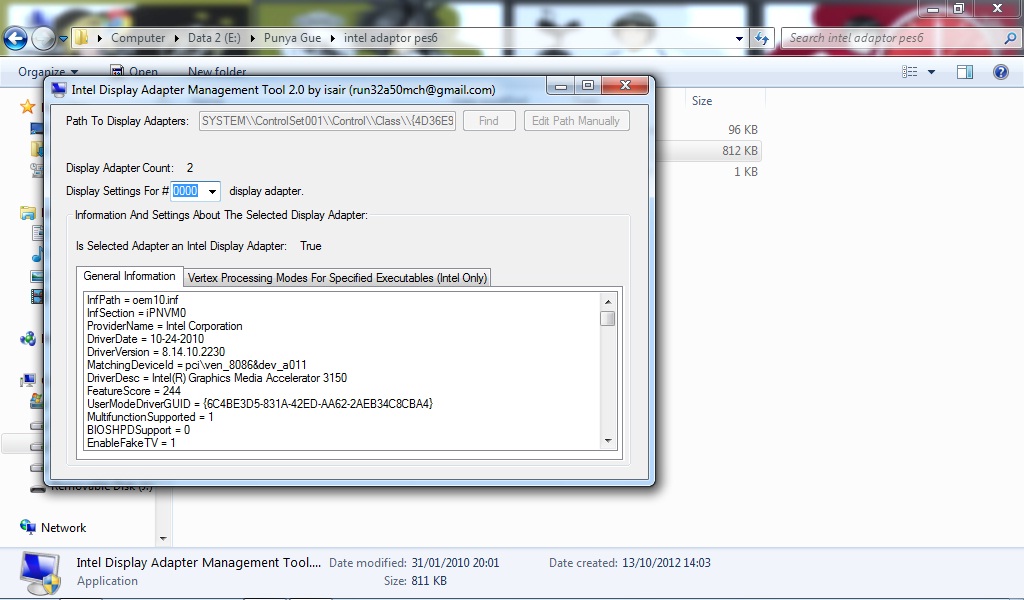The image size is (1024, 600).
Task: Click Edit Path Manually button
Action: click(576, 121)
